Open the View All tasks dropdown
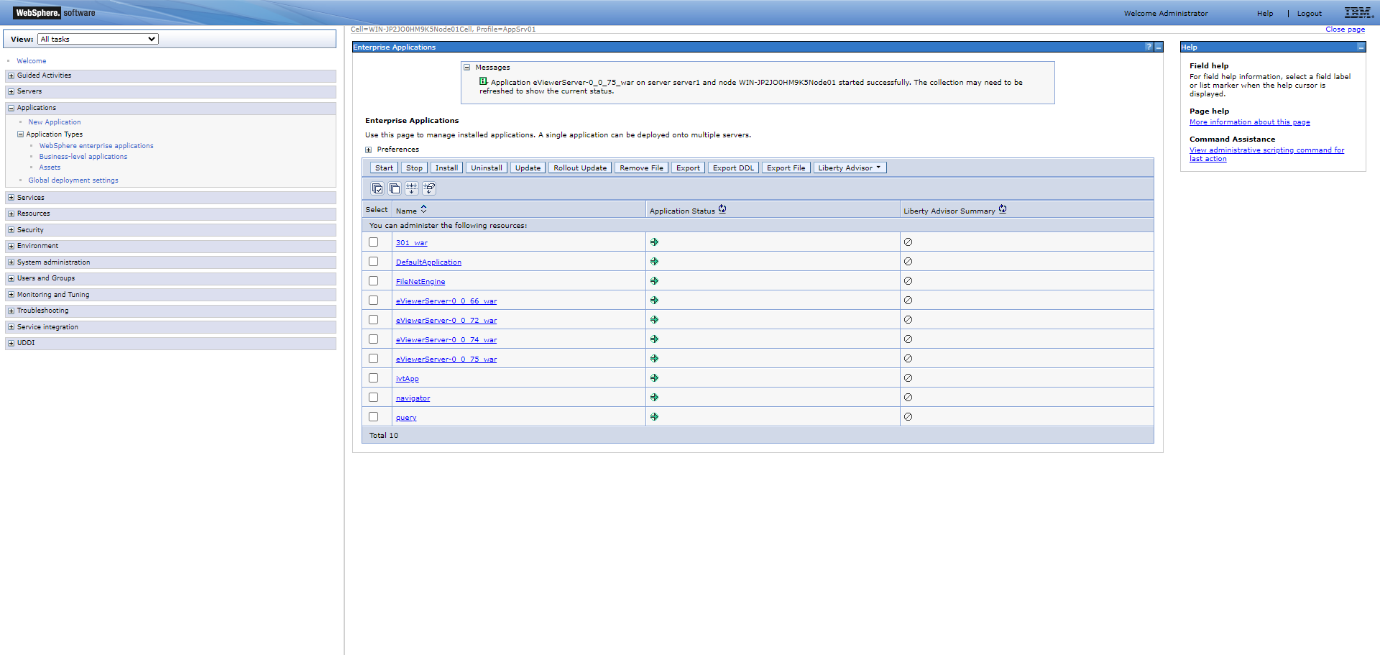Screen dimensions: 1380x655 pos(98,39)
